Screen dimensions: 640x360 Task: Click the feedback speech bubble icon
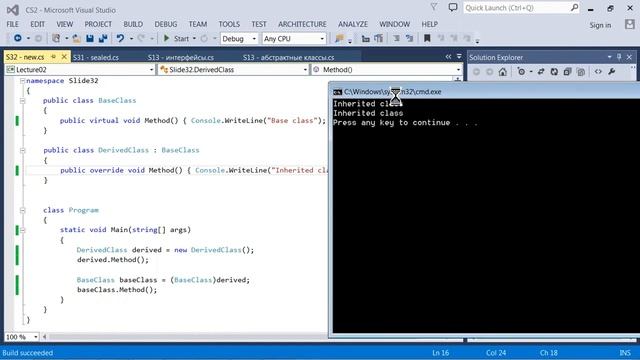(x=453, y=7)
